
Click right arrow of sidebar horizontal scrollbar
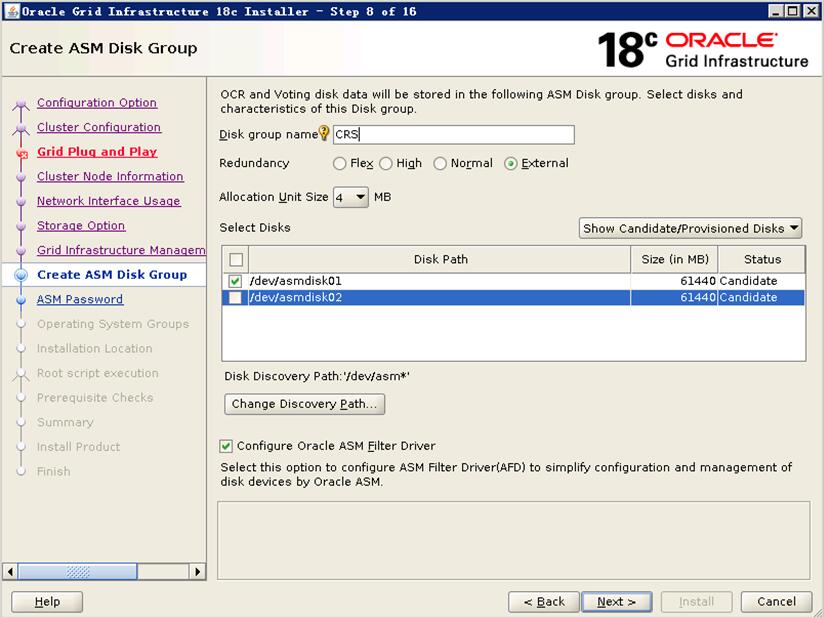[197, 571]
